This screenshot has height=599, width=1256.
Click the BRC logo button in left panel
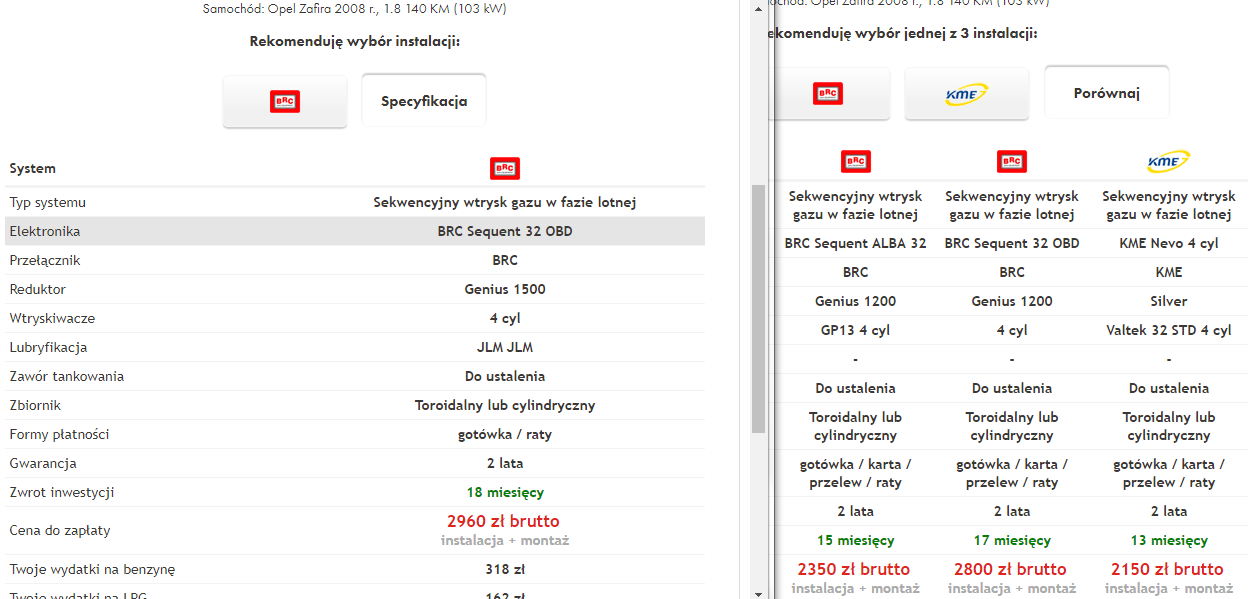coord(285,101)
